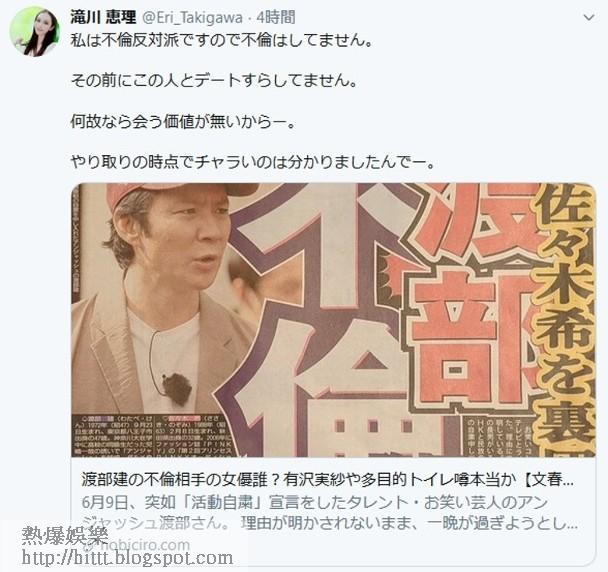Click the tweet line やり取りの時点でチャラい
Viewport: 608px width, 572px height.
(x=252, y=162)
